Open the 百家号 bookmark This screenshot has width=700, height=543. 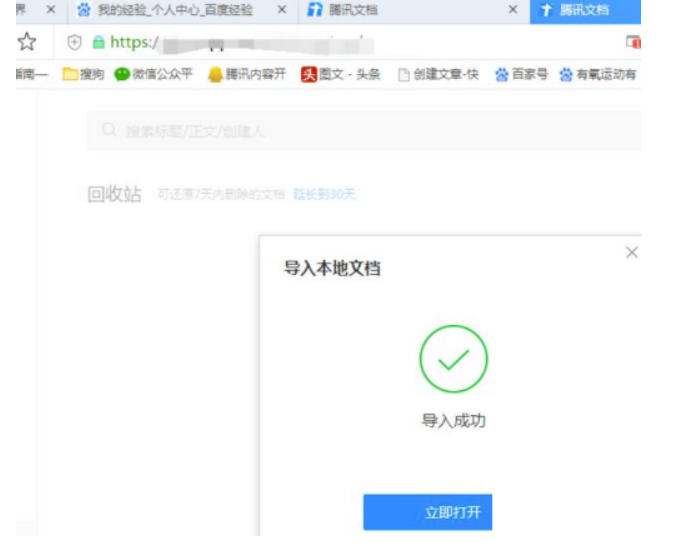[x=521, y=74]
